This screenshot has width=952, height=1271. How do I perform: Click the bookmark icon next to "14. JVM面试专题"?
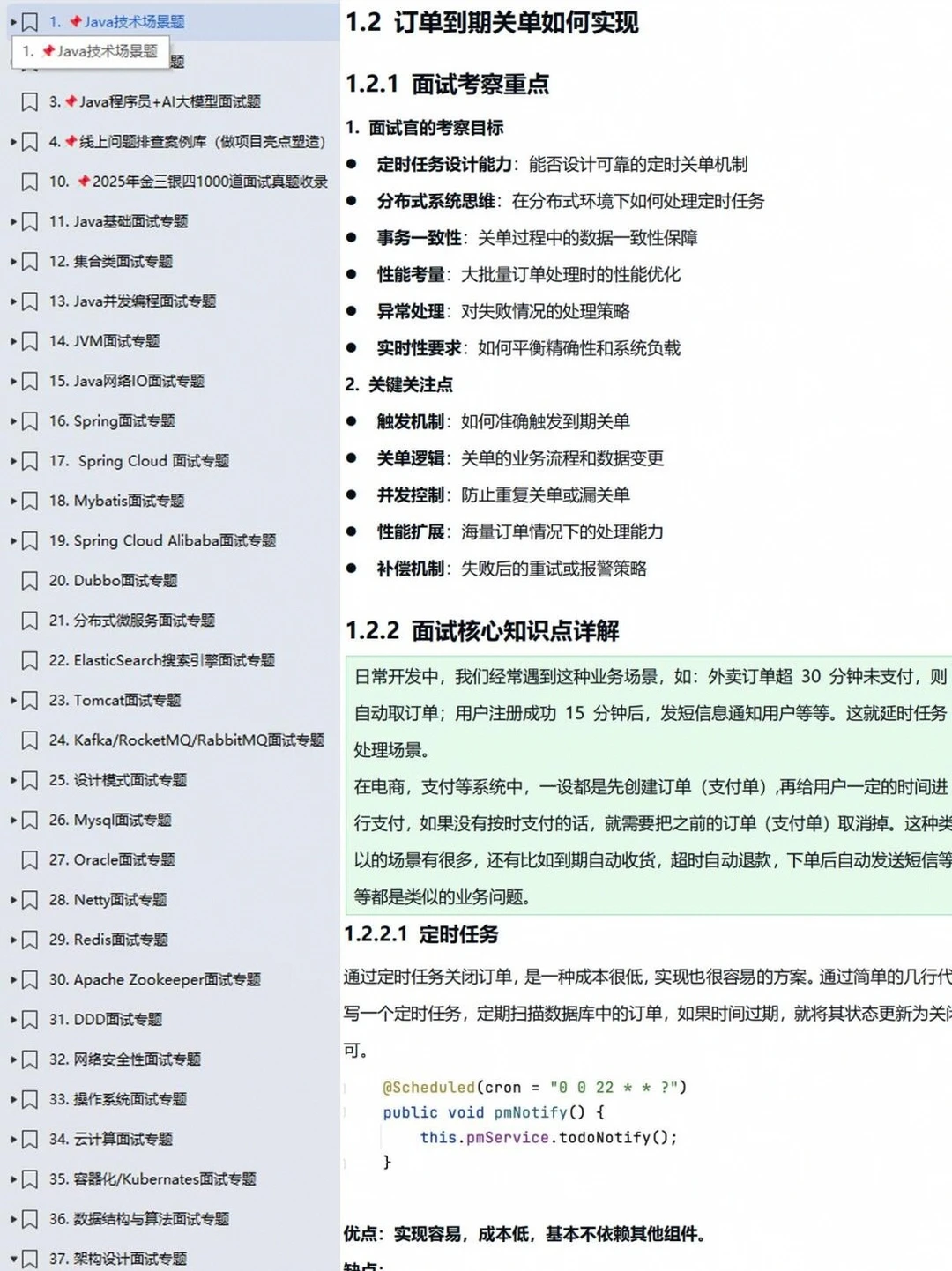29,341
